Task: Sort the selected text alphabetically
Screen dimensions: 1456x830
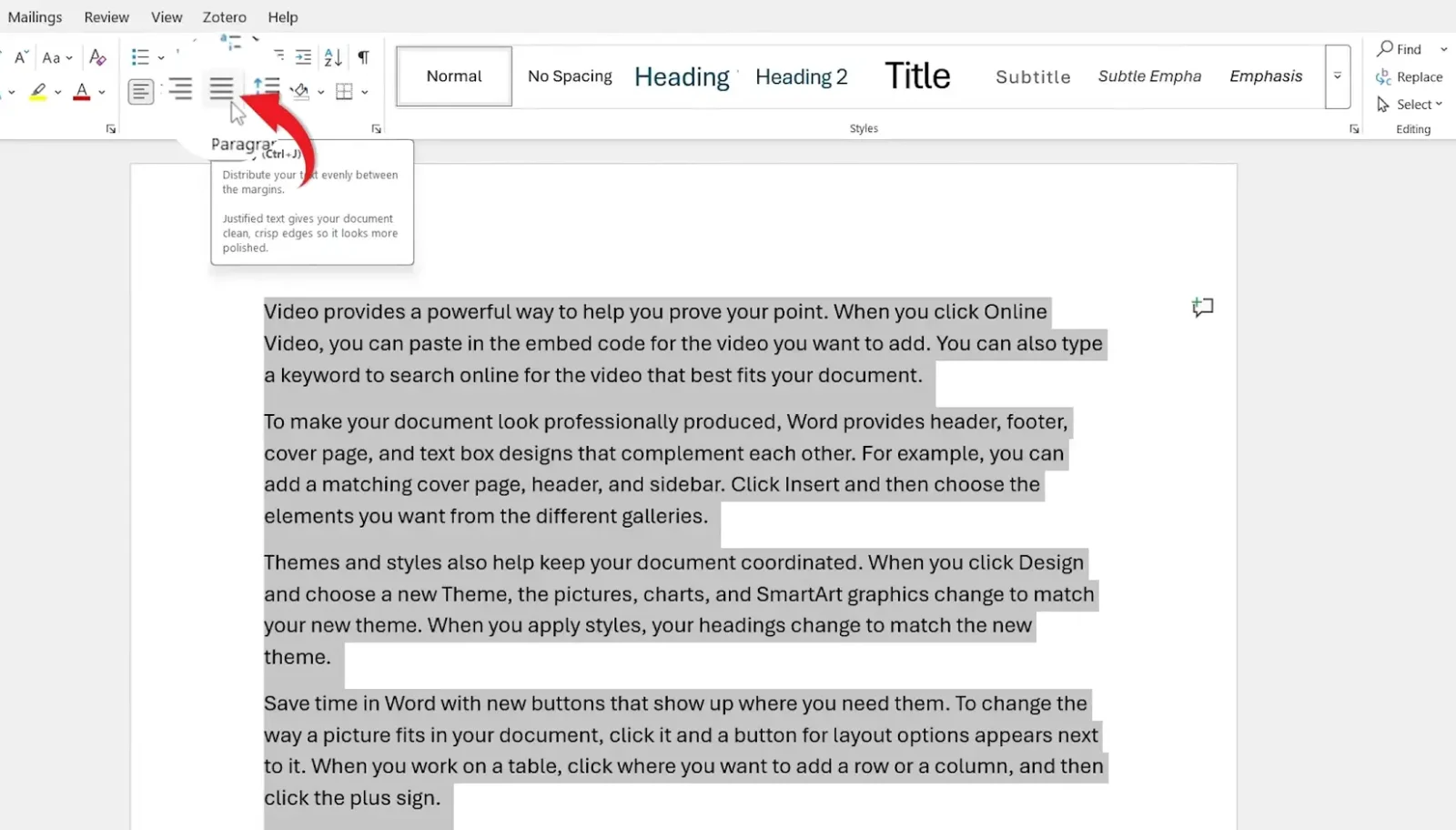Action: [x=333, y=57]
